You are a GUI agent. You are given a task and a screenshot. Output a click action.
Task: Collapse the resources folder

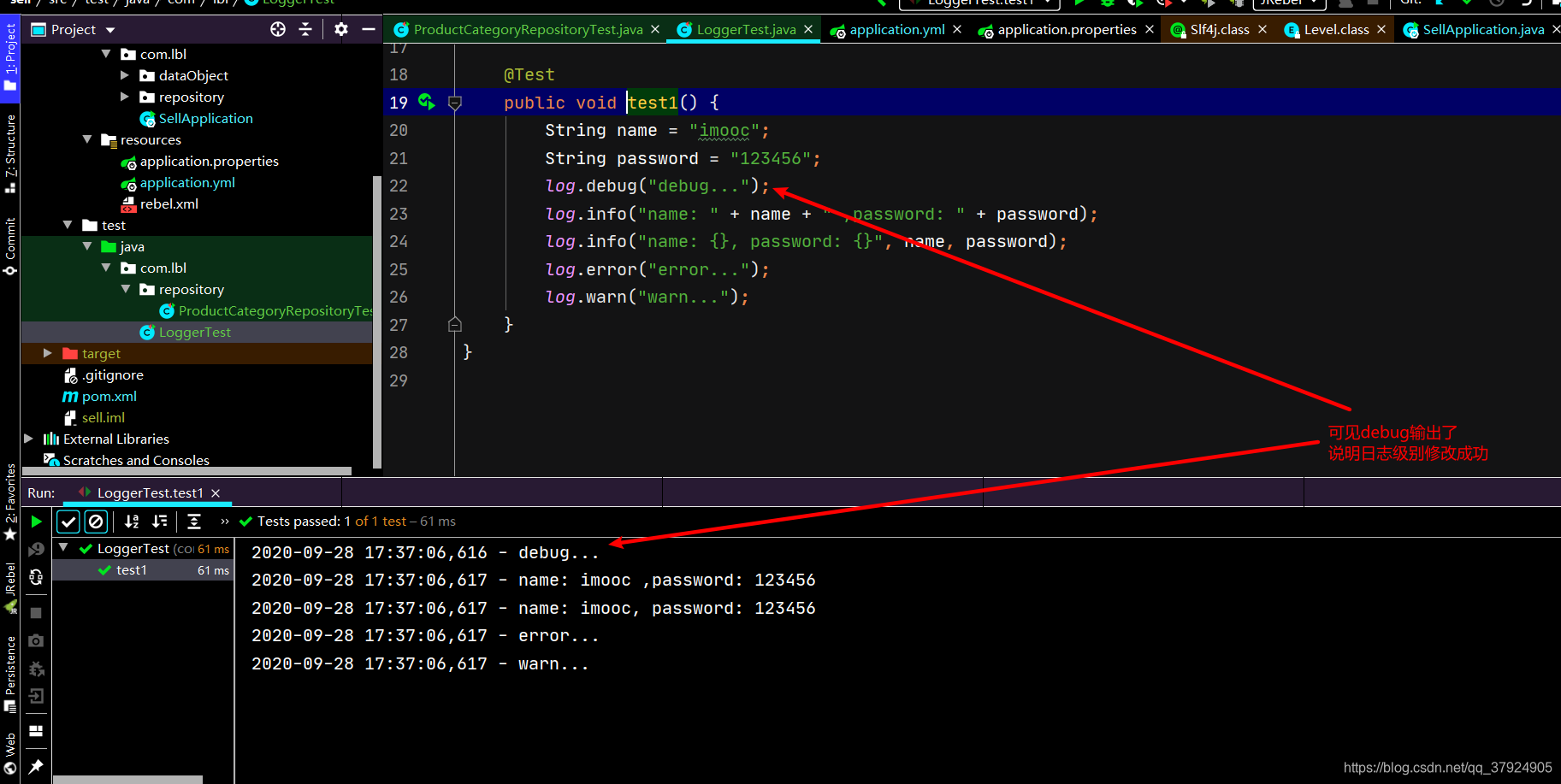[x=87, y=139]
